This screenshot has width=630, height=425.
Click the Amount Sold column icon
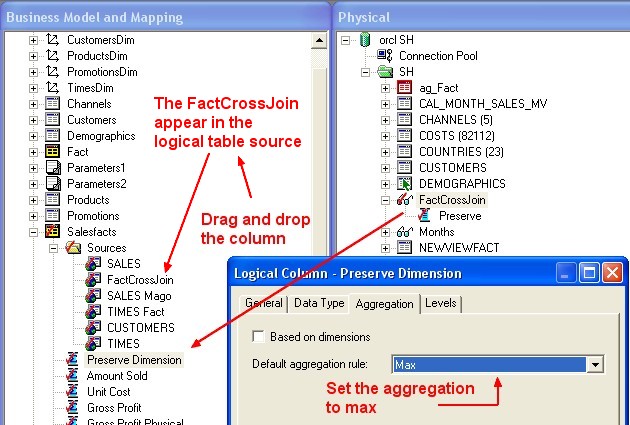(72, 376)
